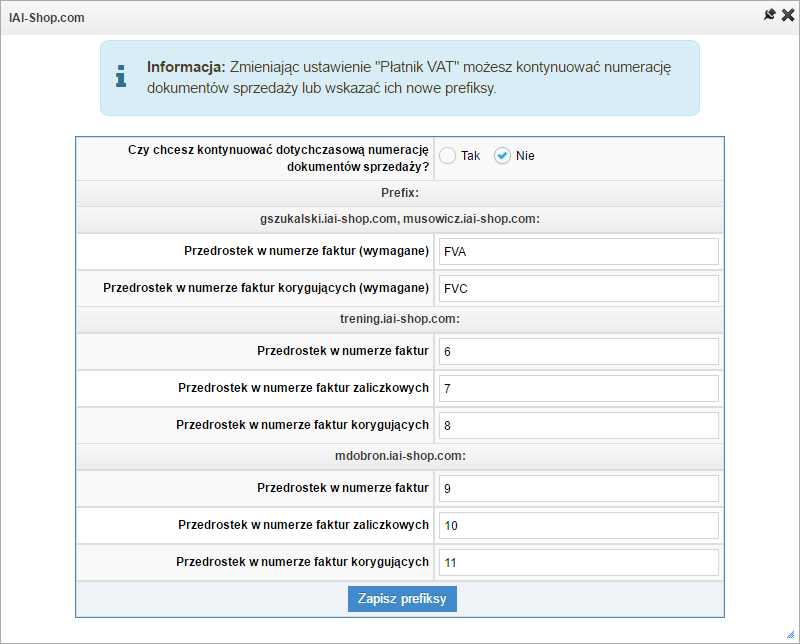This screenshot has height=644, width=800.
Task: Click the invoice prefix field containing FVA
Action: (x=578, y=251)
